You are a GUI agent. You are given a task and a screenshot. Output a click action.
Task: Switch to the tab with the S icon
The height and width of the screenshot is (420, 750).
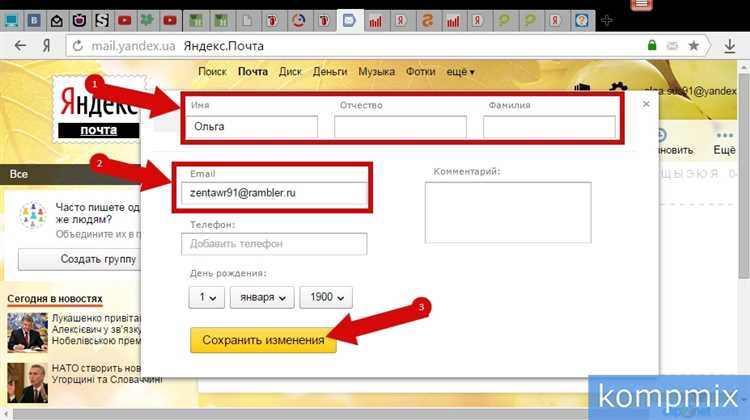[x=102, y=21]
